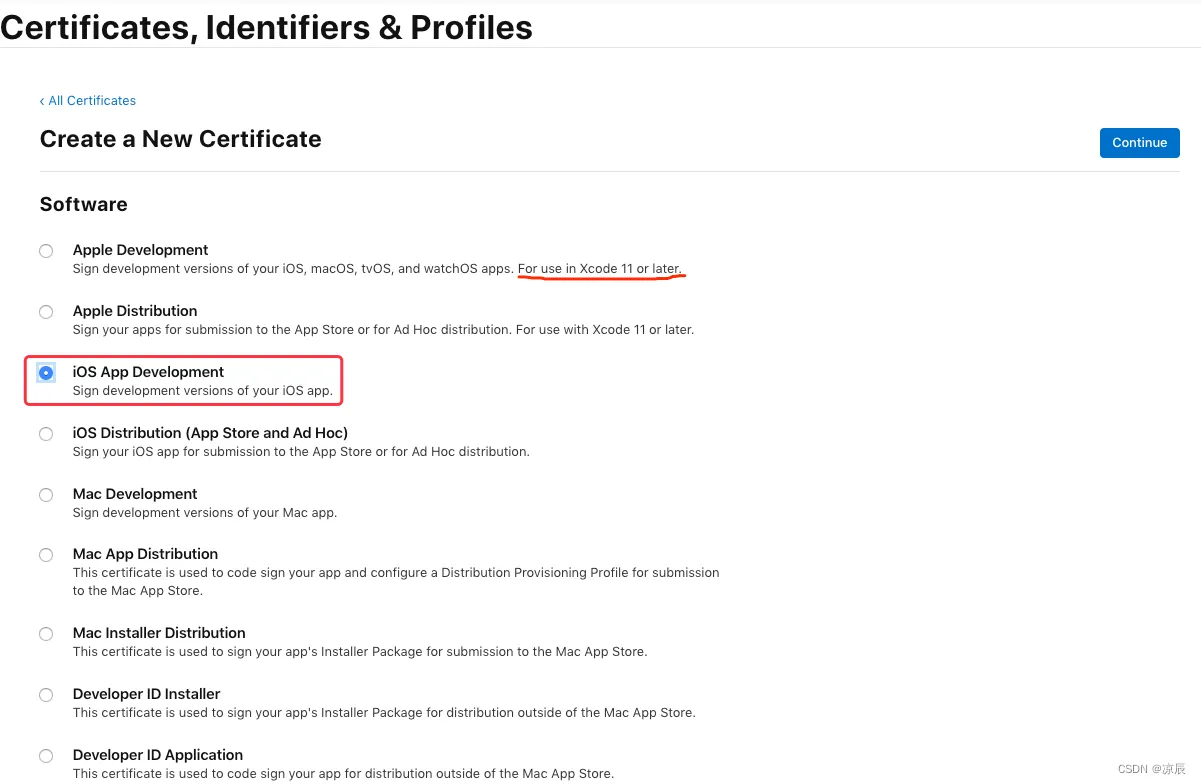This screenshot has width=1201, height=784.
Task: Click the Certificates, Identifiers & Profiles heading
Action: (266, 27)
